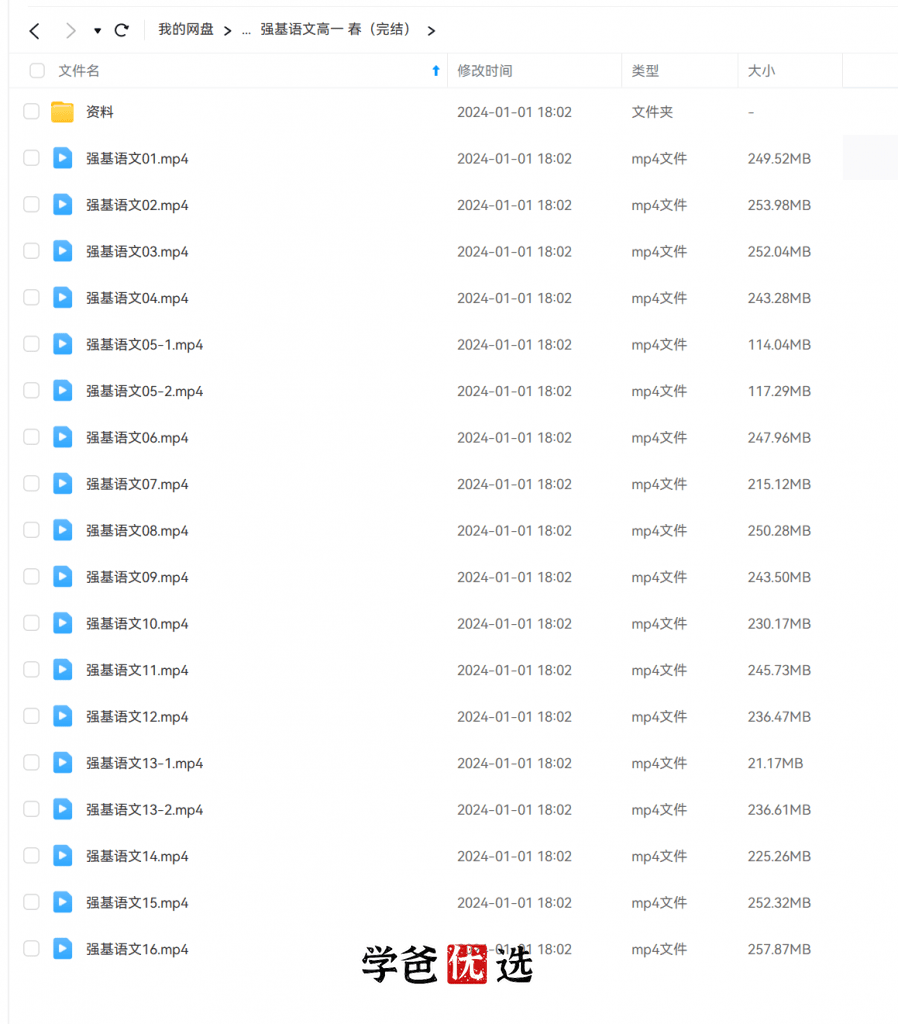
Task: Click the video icon of 强基语文13-1.mp4
Action: coord(62,762)
